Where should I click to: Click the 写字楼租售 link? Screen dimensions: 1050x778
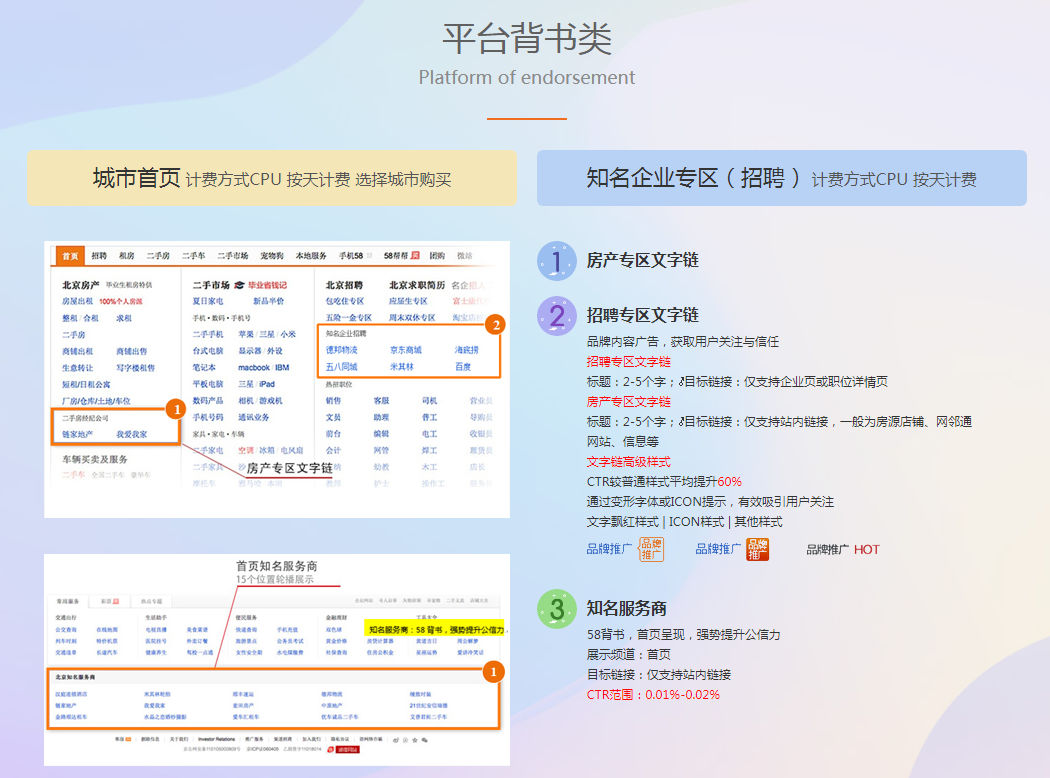pos(135,368)
